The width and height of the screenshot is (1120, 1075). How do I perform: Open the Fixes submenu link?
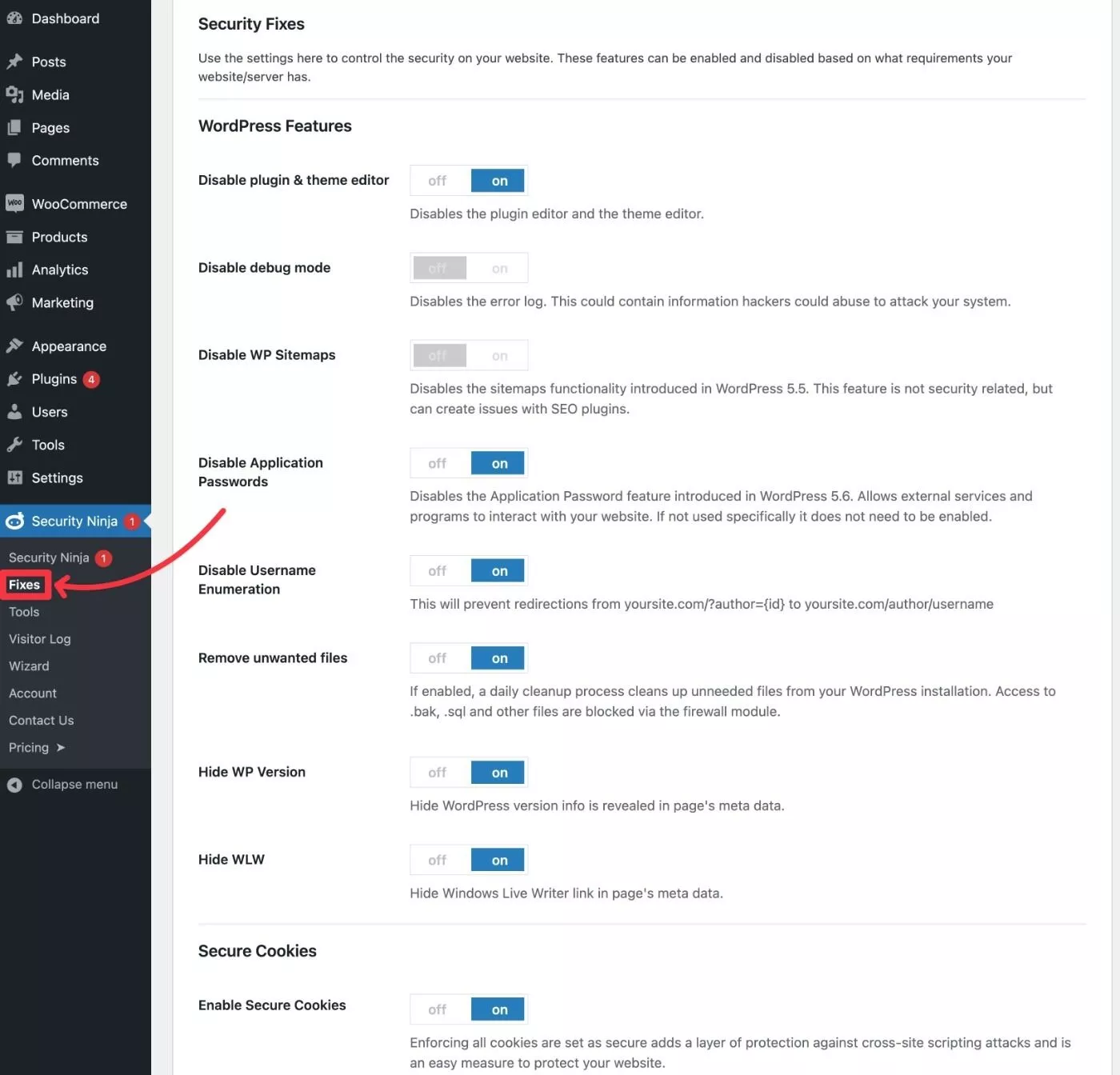25,585
